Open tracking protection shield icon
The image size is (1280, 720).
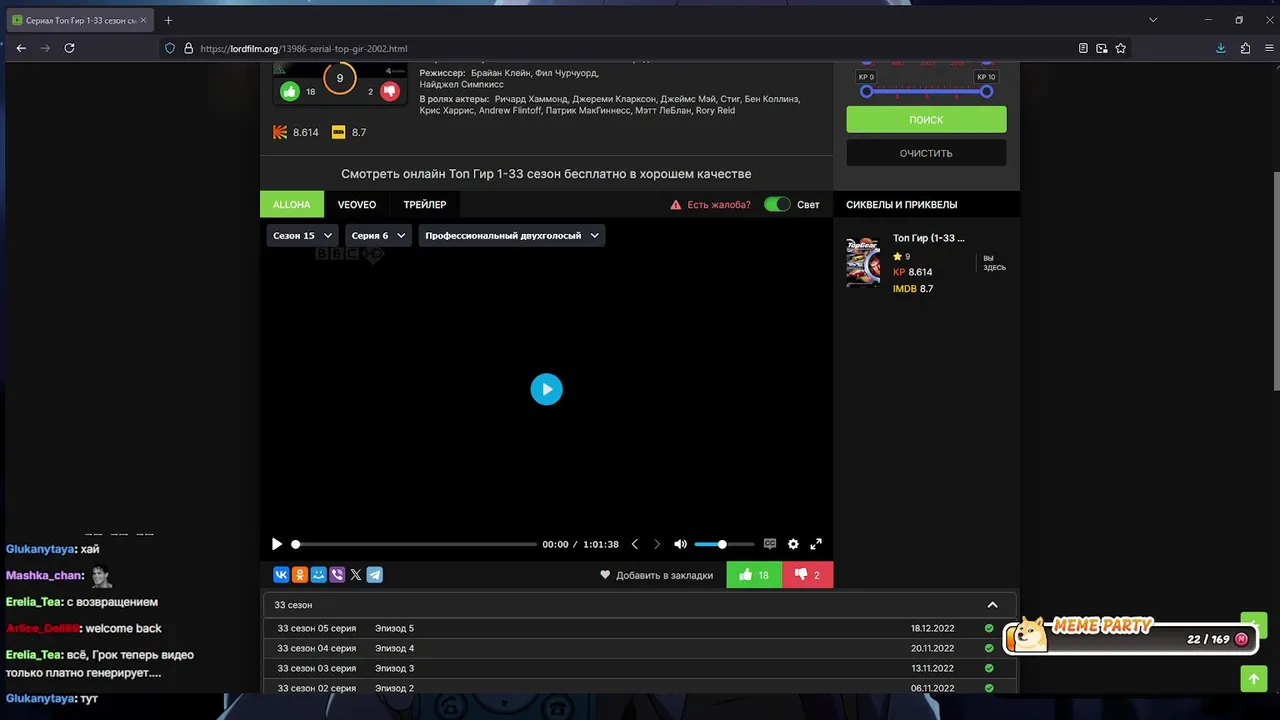[x=170, y=48]
